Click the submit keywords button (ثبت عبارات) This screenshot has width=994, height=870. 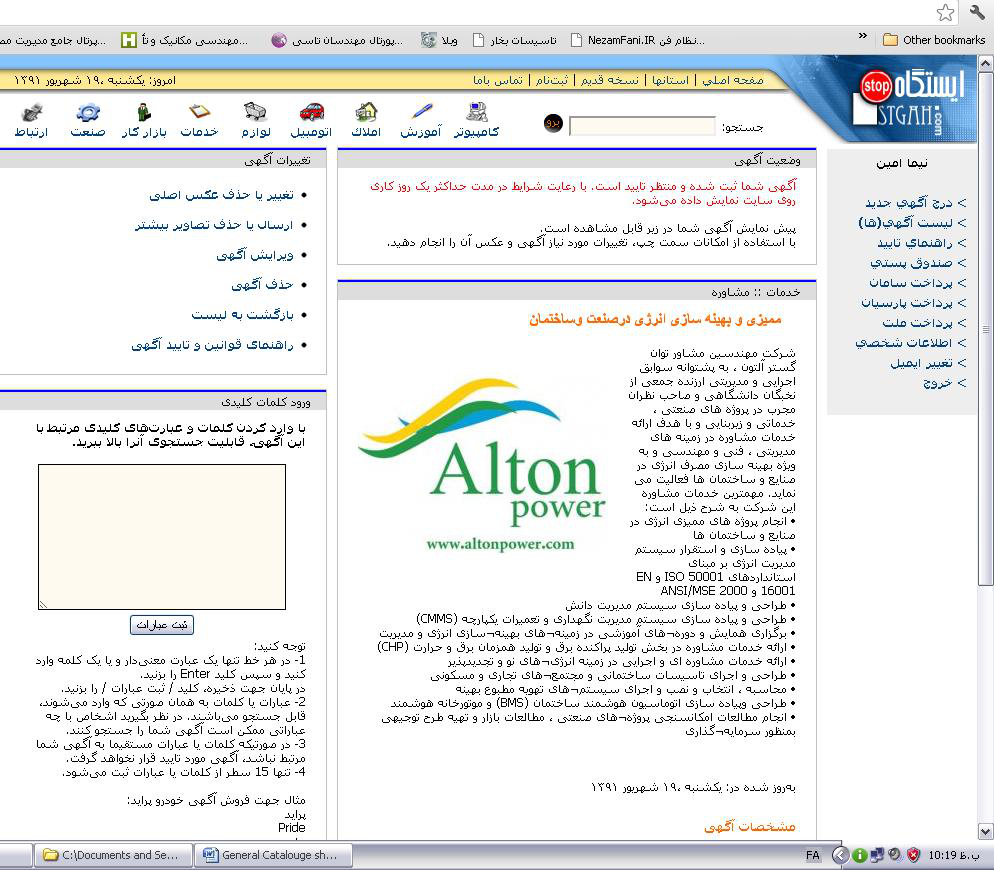point(162,624)
